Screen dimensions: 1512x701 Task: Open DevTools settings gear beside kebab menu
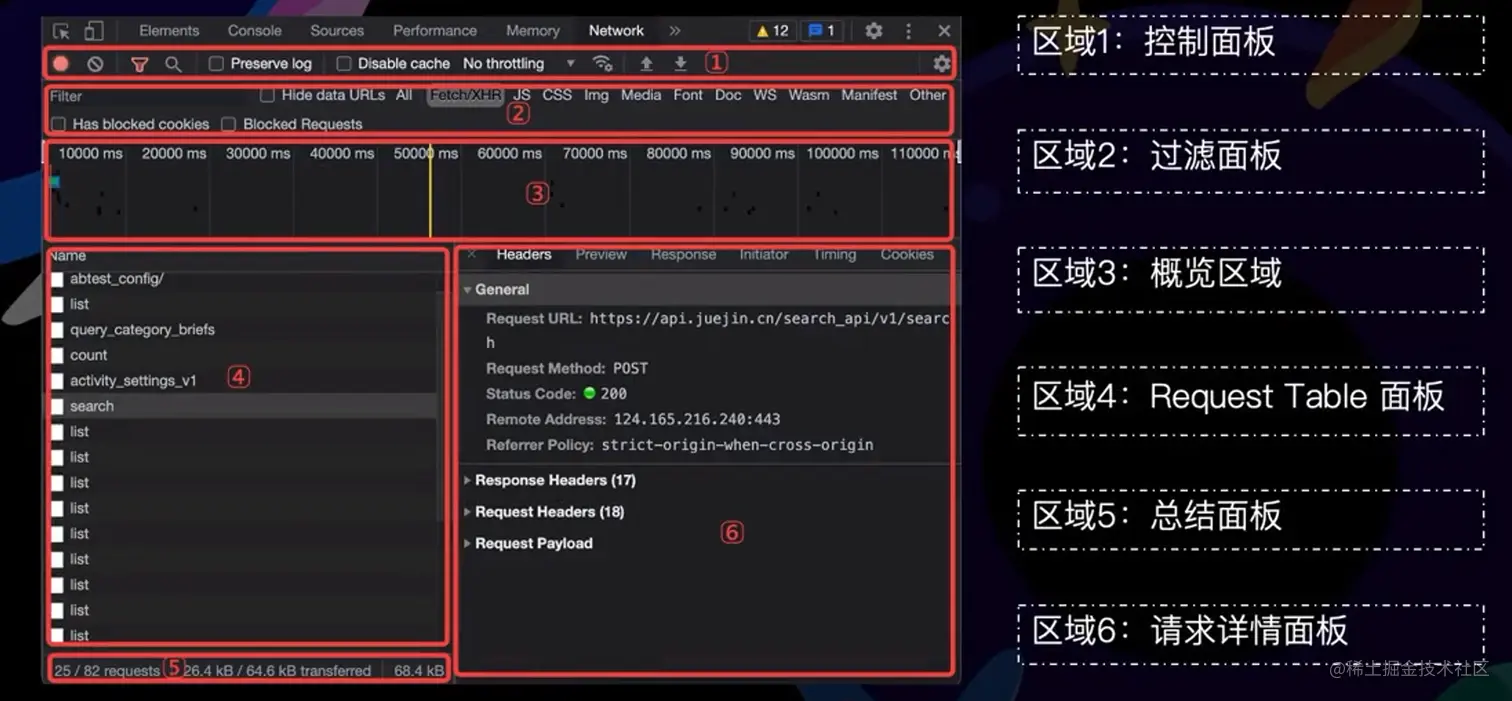coord(873,31)
